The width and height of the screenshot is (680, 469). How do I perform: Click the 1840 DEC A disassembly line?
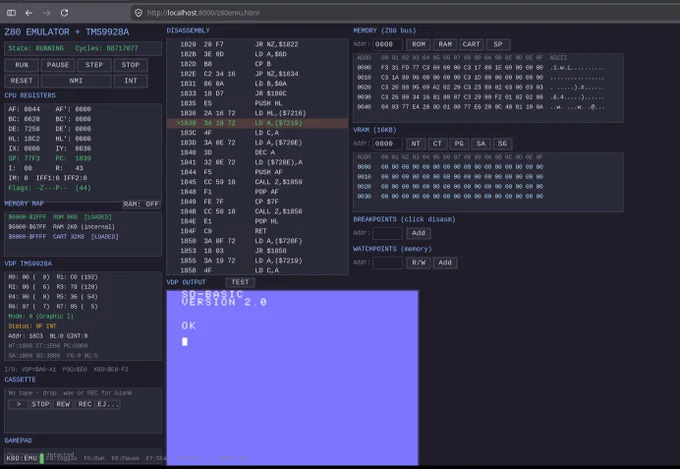coord(257,152)
